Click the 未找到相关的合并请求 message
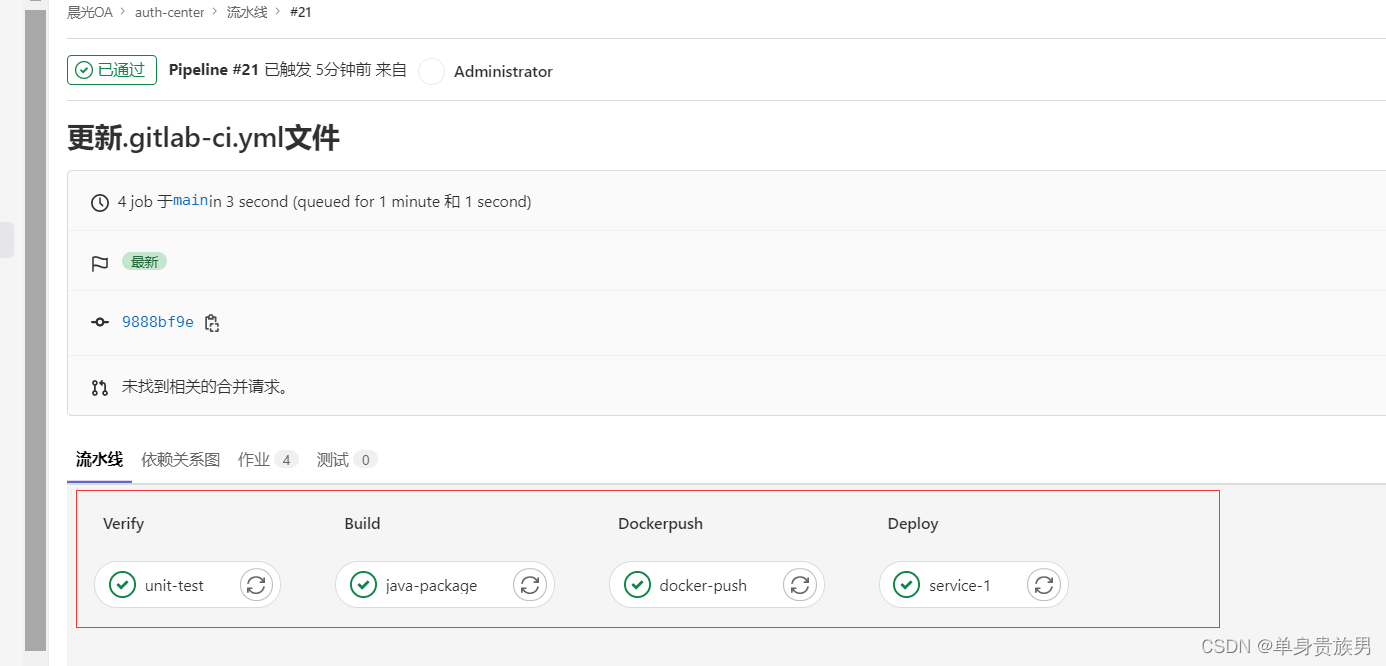The image size is (1386, 666). 205,386
